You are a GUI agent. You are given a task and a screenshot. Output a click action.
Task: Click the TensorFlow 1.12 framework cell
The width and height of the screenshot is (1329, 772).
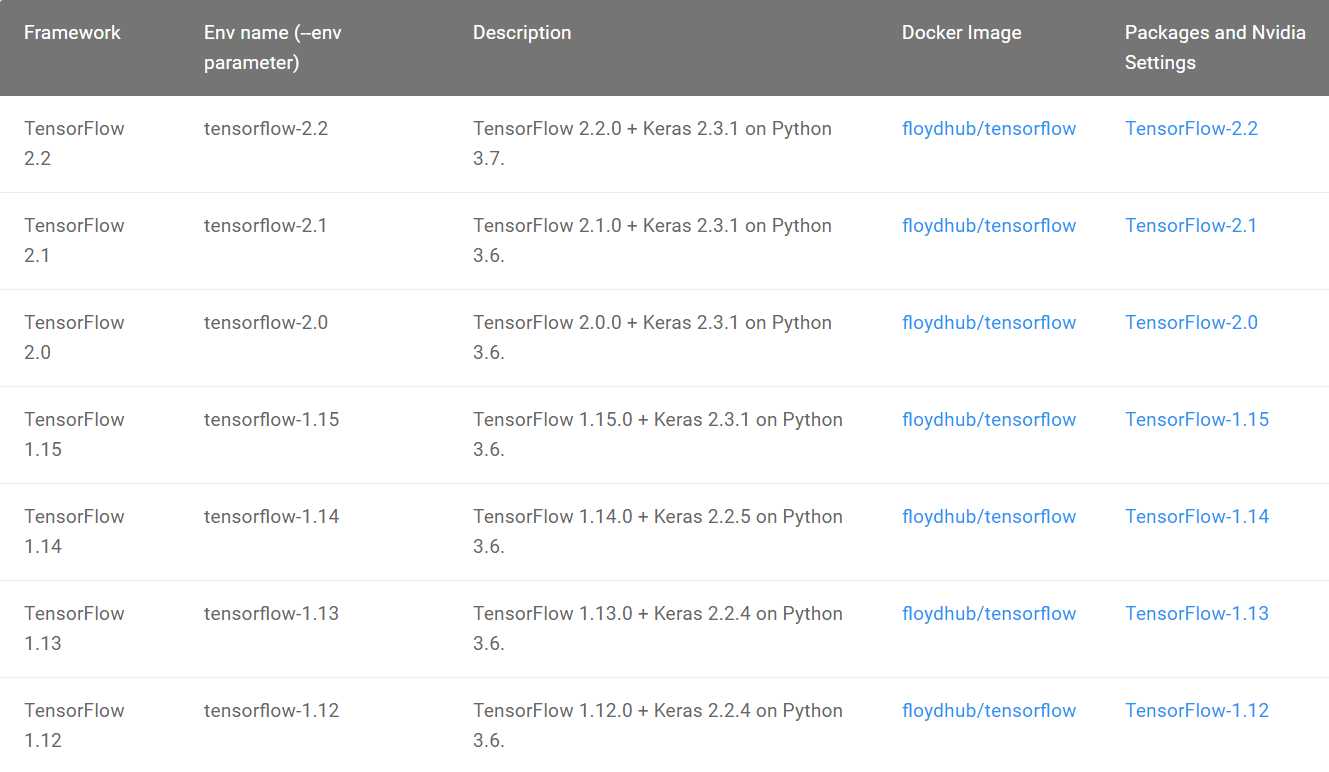point(74,726)
